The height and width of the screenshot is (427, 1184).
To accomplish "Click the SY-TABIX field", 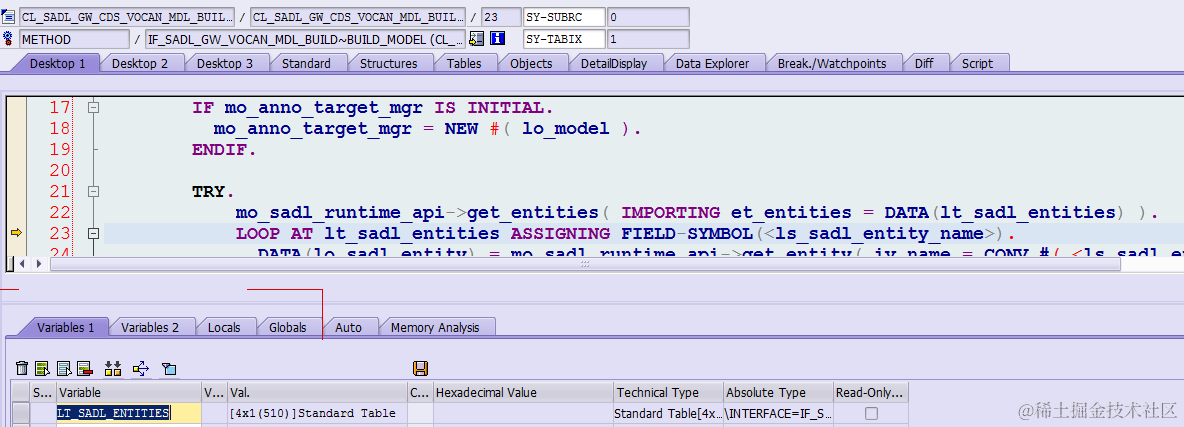I will click(x=564, y=39).
